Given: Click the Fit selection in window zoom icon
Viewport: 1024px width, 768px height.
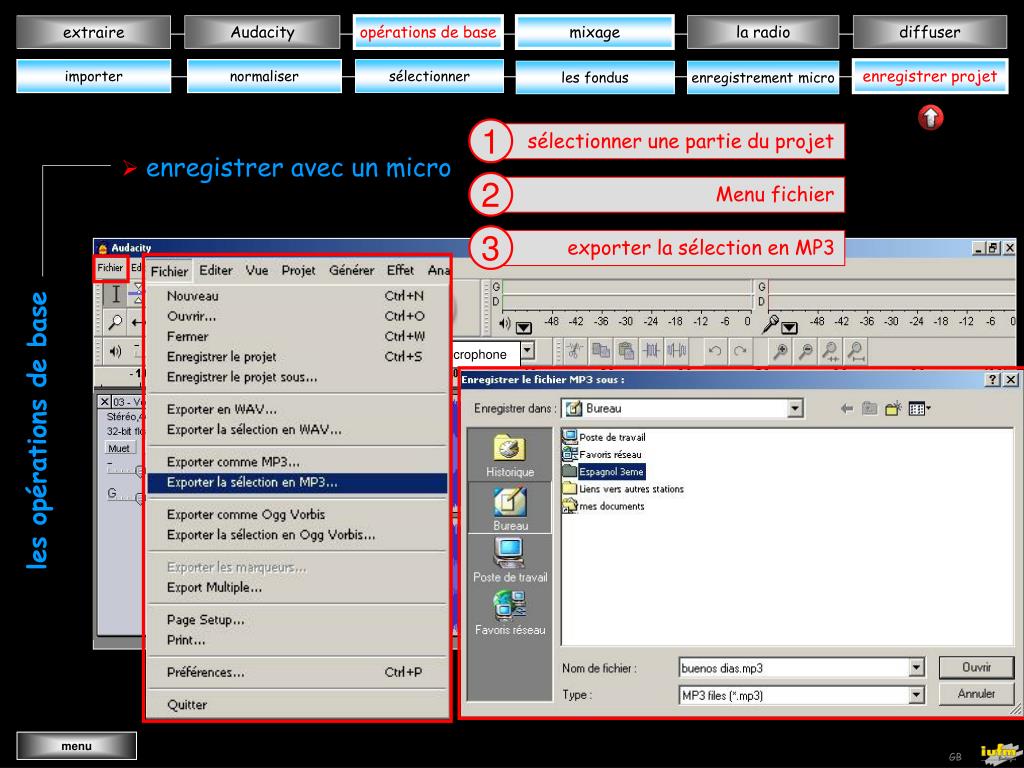Looking at the screenshot, I should (x=830, y=351).
